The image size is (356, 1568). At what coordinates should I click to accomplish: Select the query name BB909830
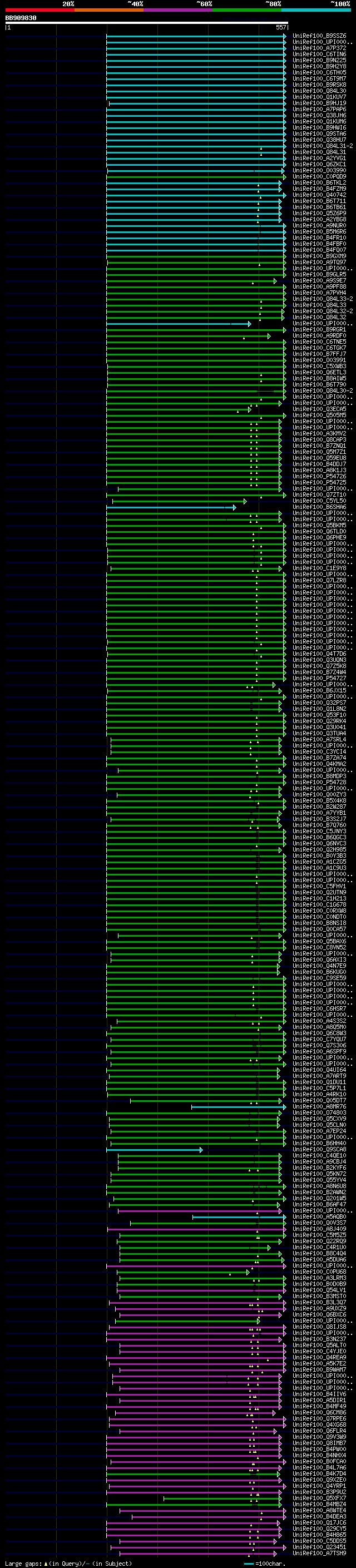coord(21,18)
